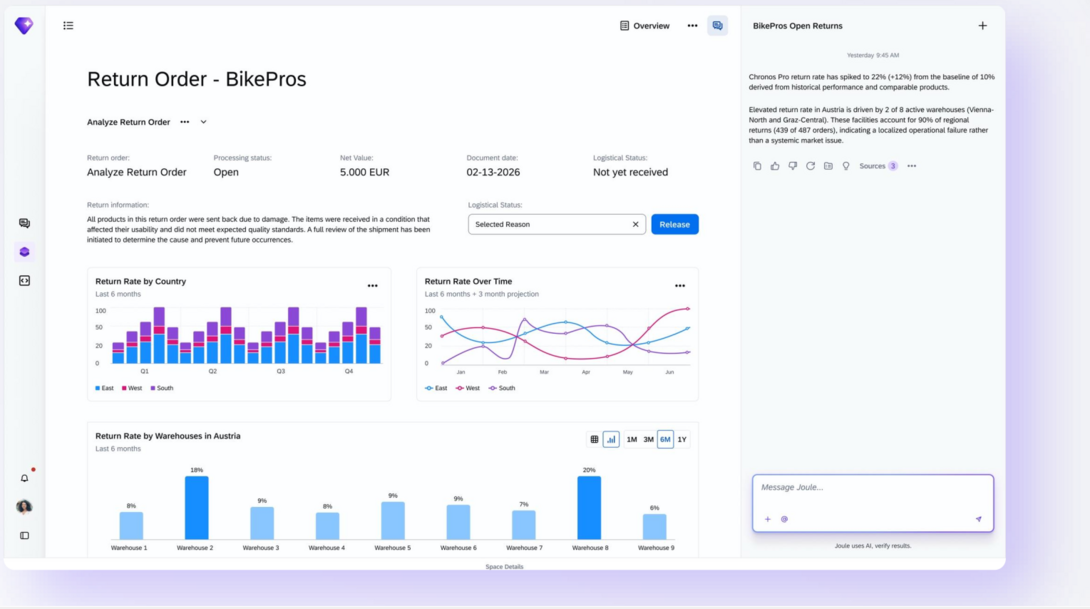Save response to folder icon
The image size is (1090, 609).
pyautogui.click(x=828, y=166)
